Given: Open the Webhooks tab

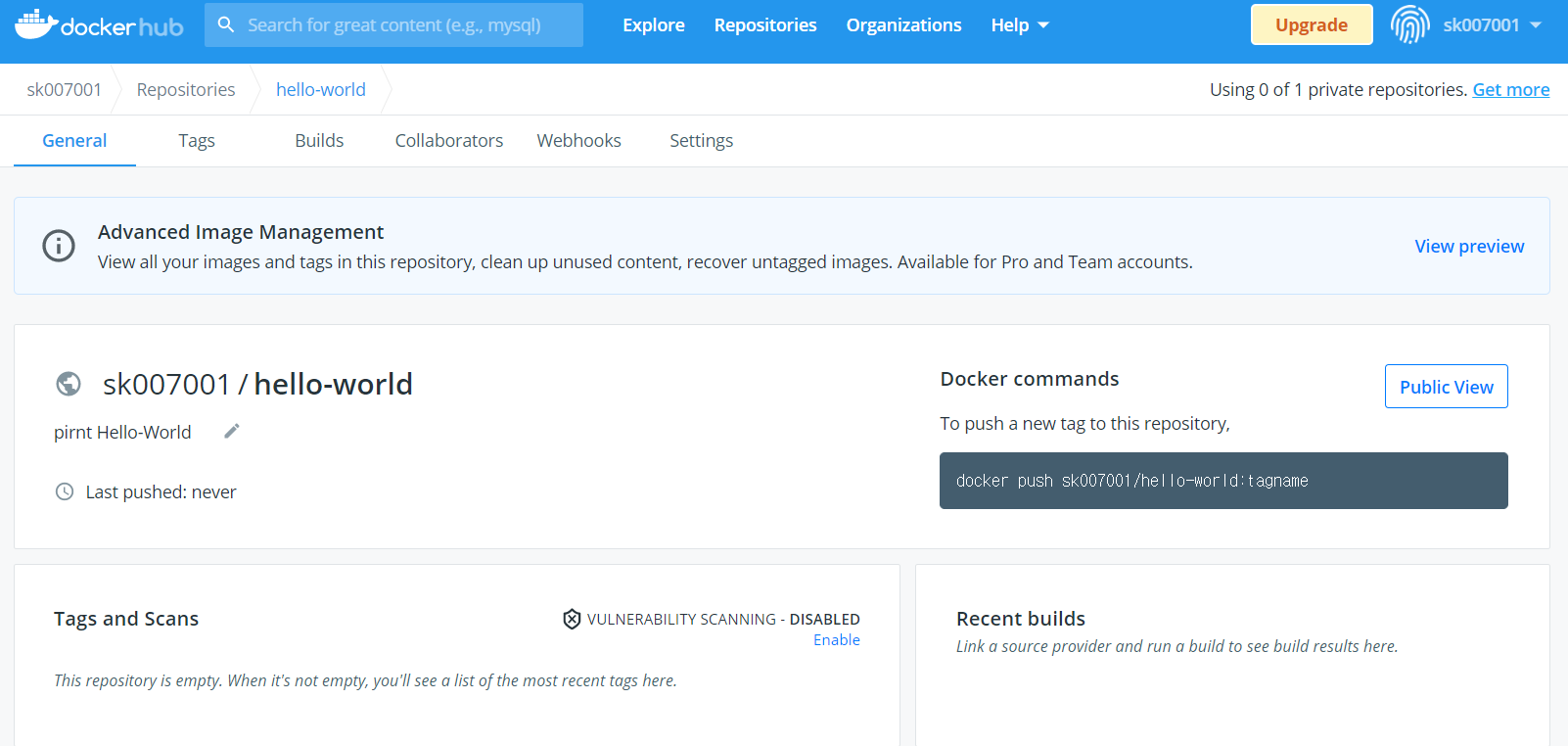Looking at the screenshot, I should tap(578, 141).
